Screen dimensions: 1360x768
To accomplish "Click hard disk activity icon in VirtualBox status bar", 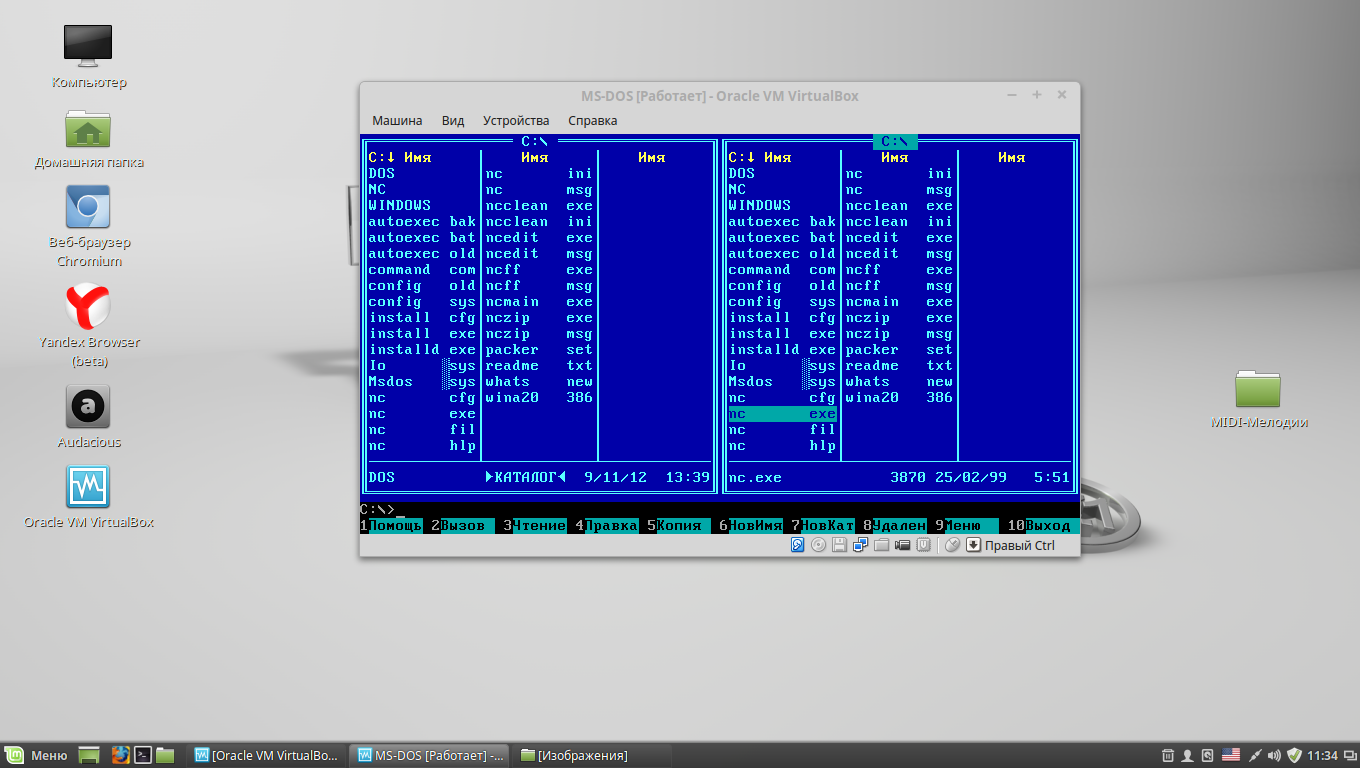I will click(797, 545).
